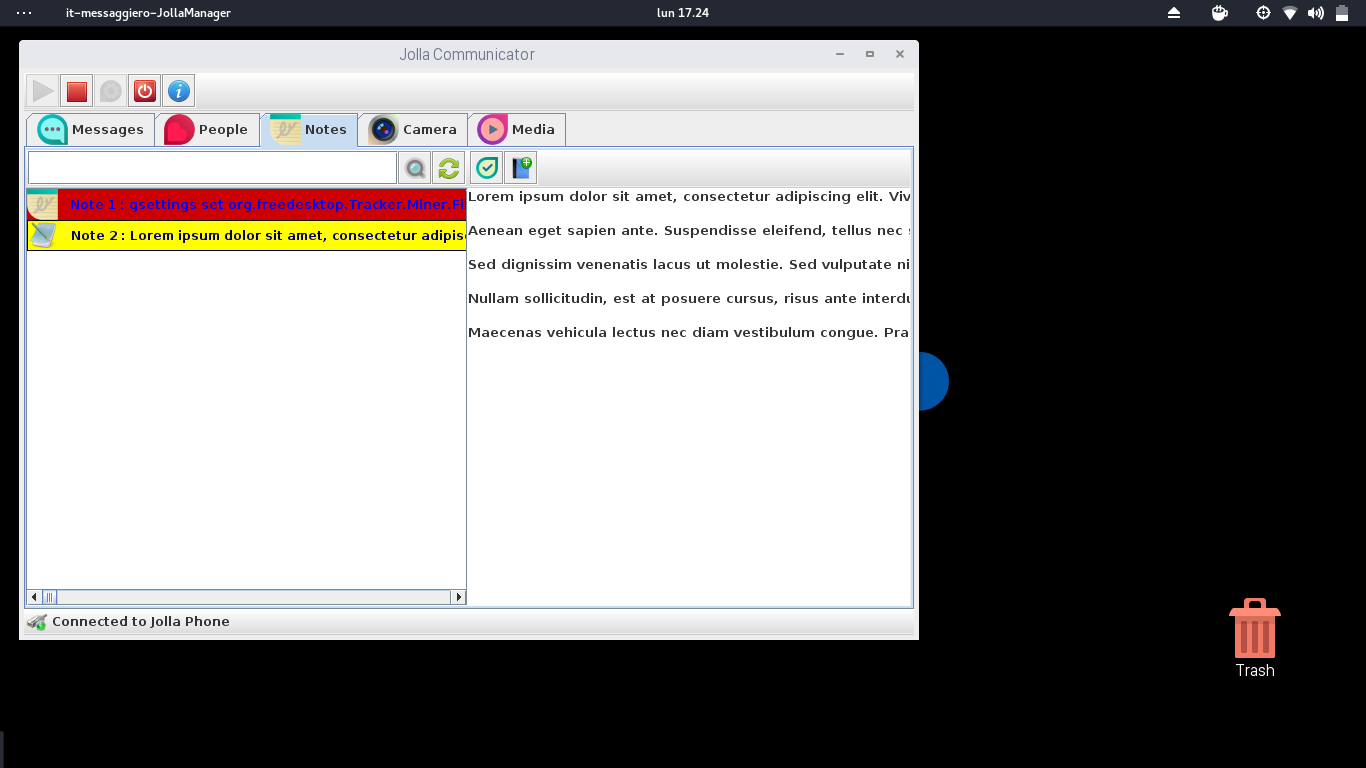This screenshot has width=1366, height=768.
Task: Click the greyed-out gear toolbar button
Action: click(111, 91)
